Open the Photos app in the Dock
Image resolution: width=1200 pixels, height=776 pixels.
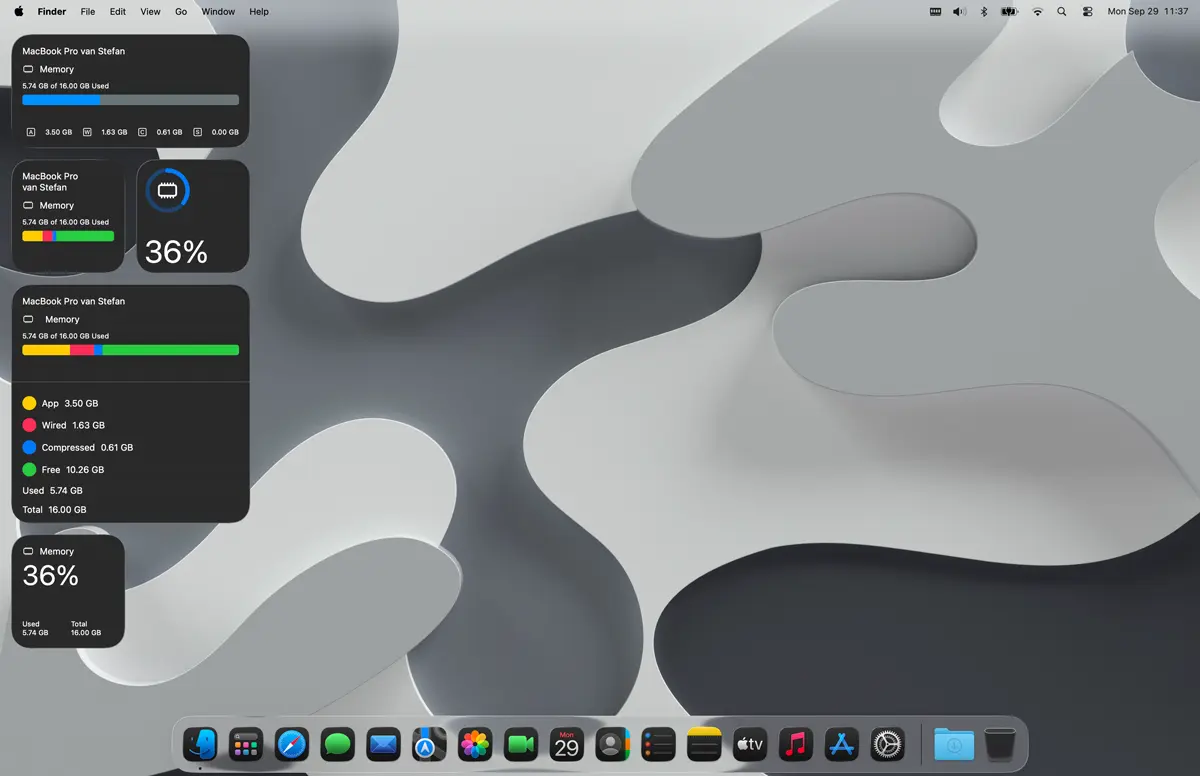point(475,744)
